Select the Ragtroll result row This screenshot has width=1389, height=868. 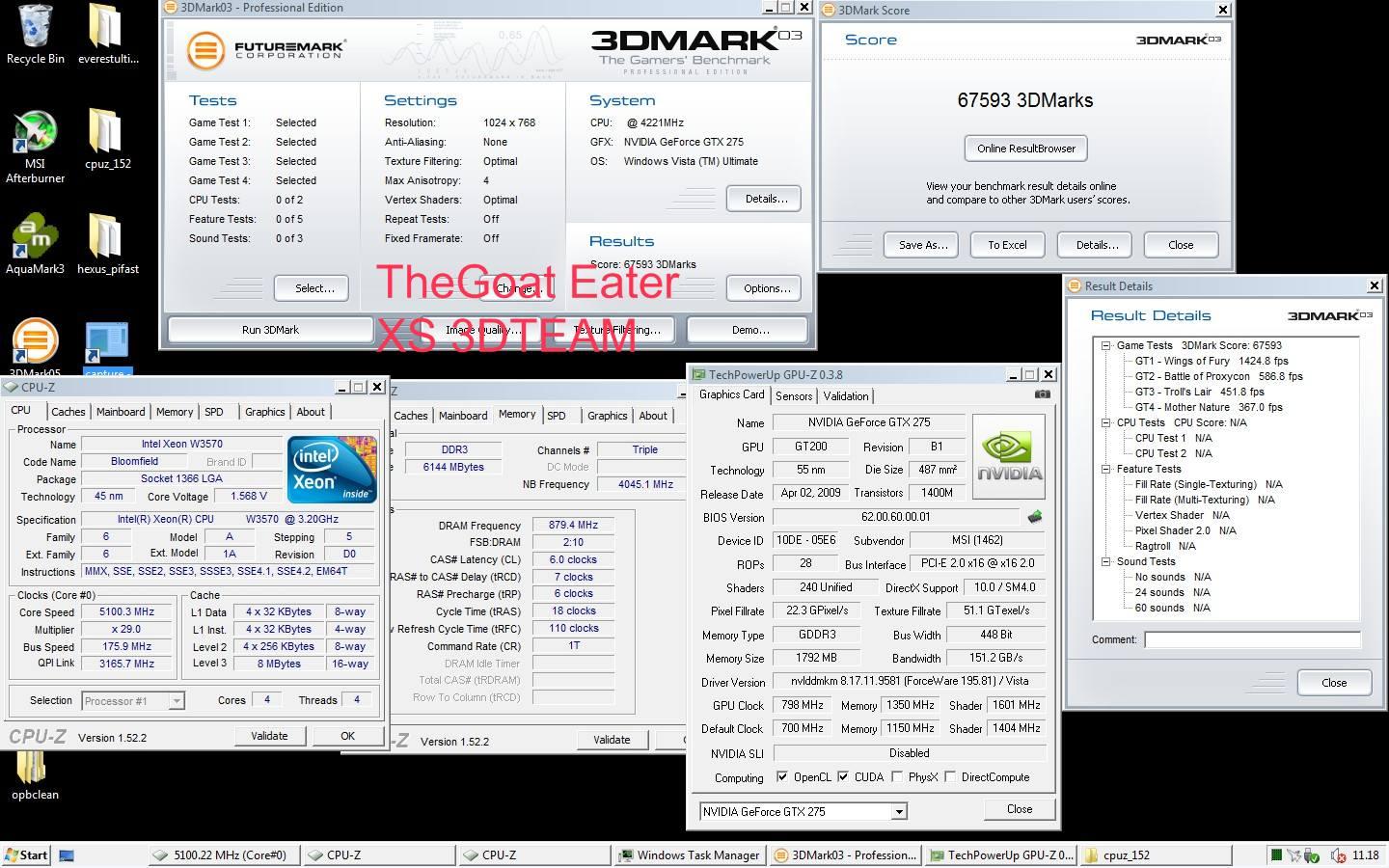[x=1165, y=546]
